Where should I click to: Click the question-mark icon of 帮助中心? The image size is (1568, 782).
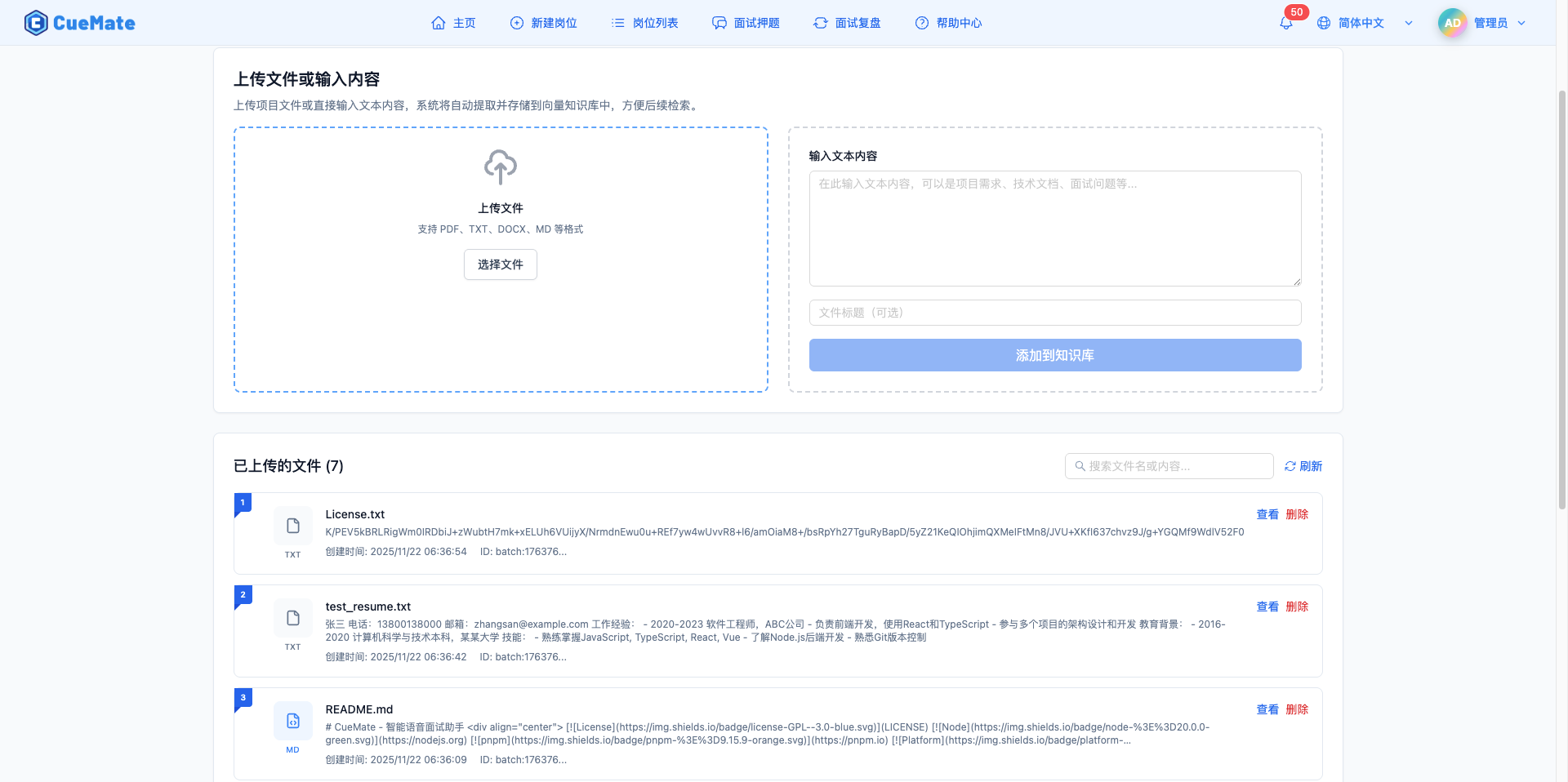921,23
